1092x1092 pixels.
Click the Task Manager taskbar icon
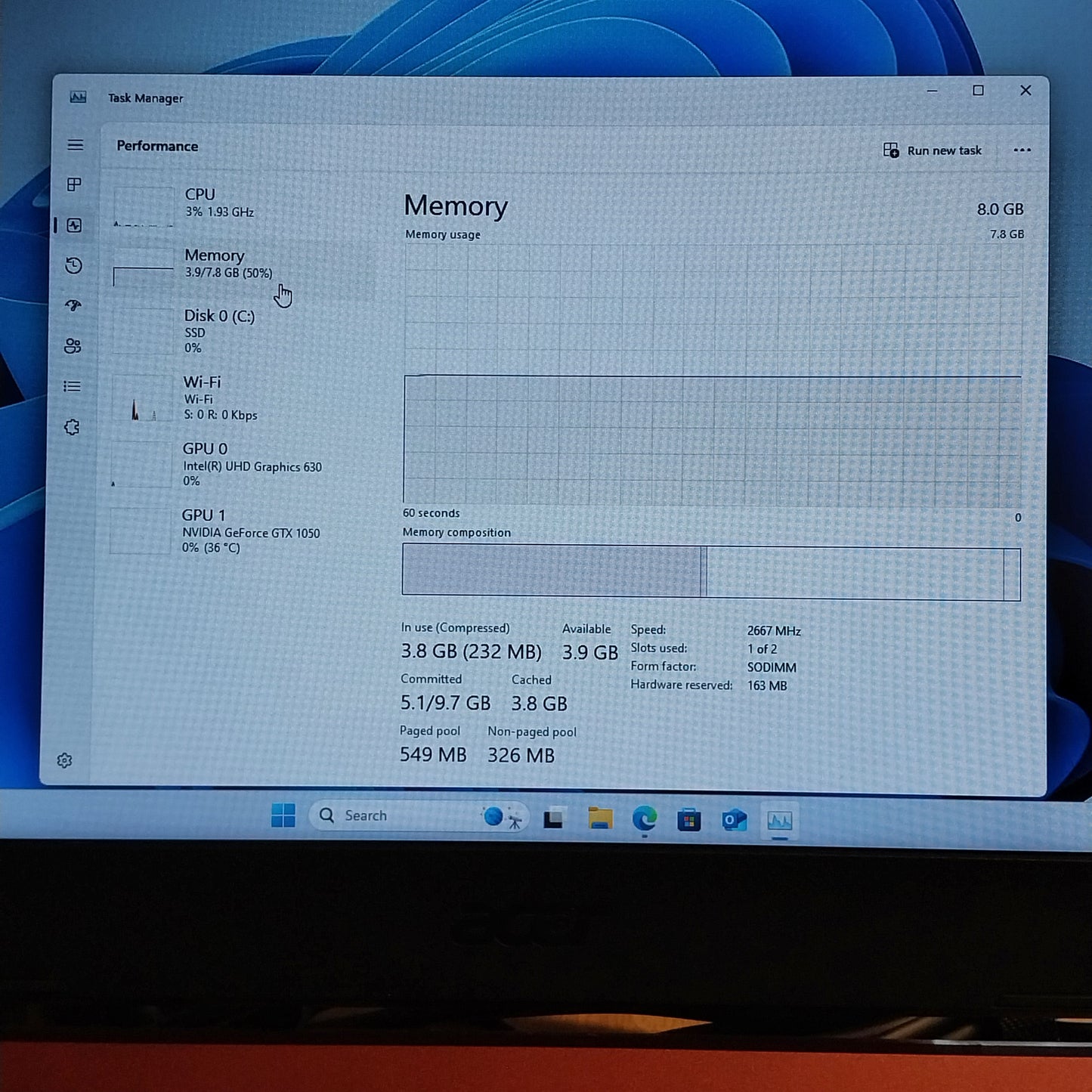pos(779,820)
